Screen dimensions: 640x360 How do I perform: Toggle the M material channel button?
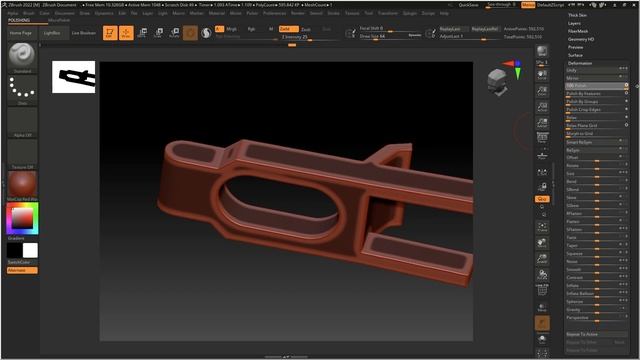(271, 29)
